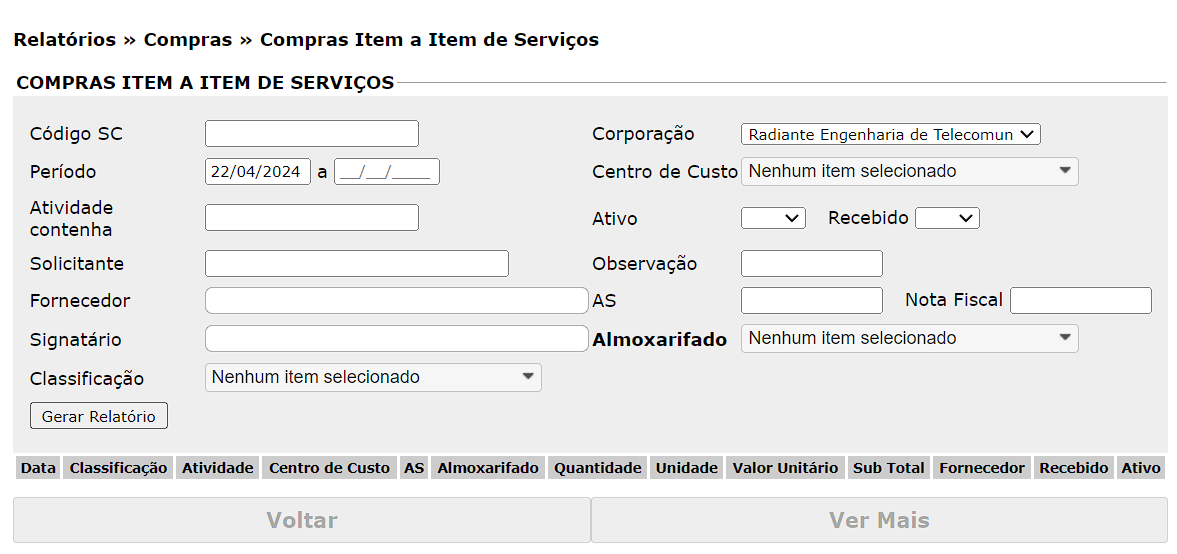
Task: Open the Classificação dropdown
Action: pyautogui.click(x=372, y=377)
